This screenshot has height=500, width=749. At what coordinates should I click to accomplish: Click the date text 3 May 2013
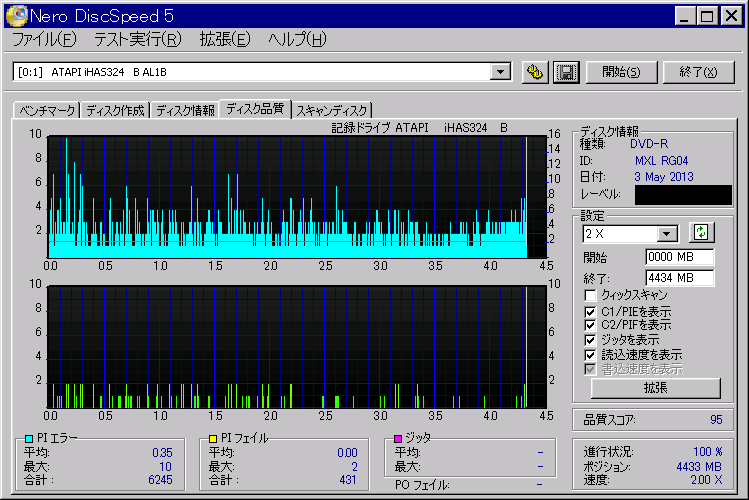[x=663, y=177]
